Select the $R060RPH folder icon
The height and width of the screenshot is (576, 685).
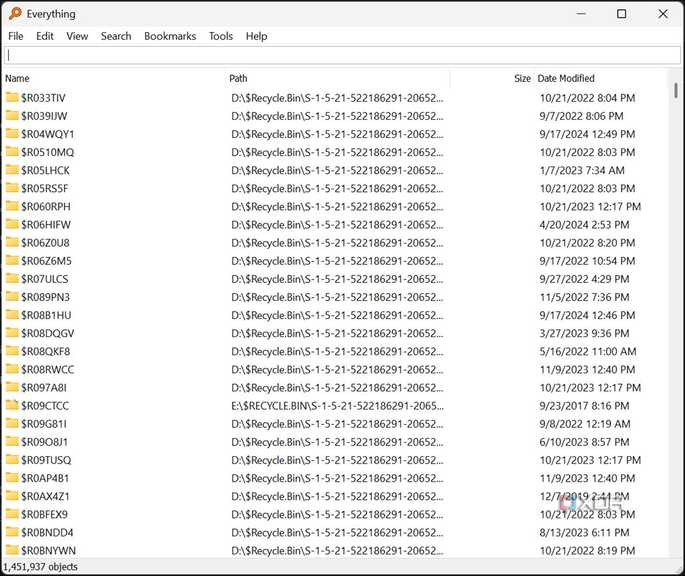coord(12,206)
